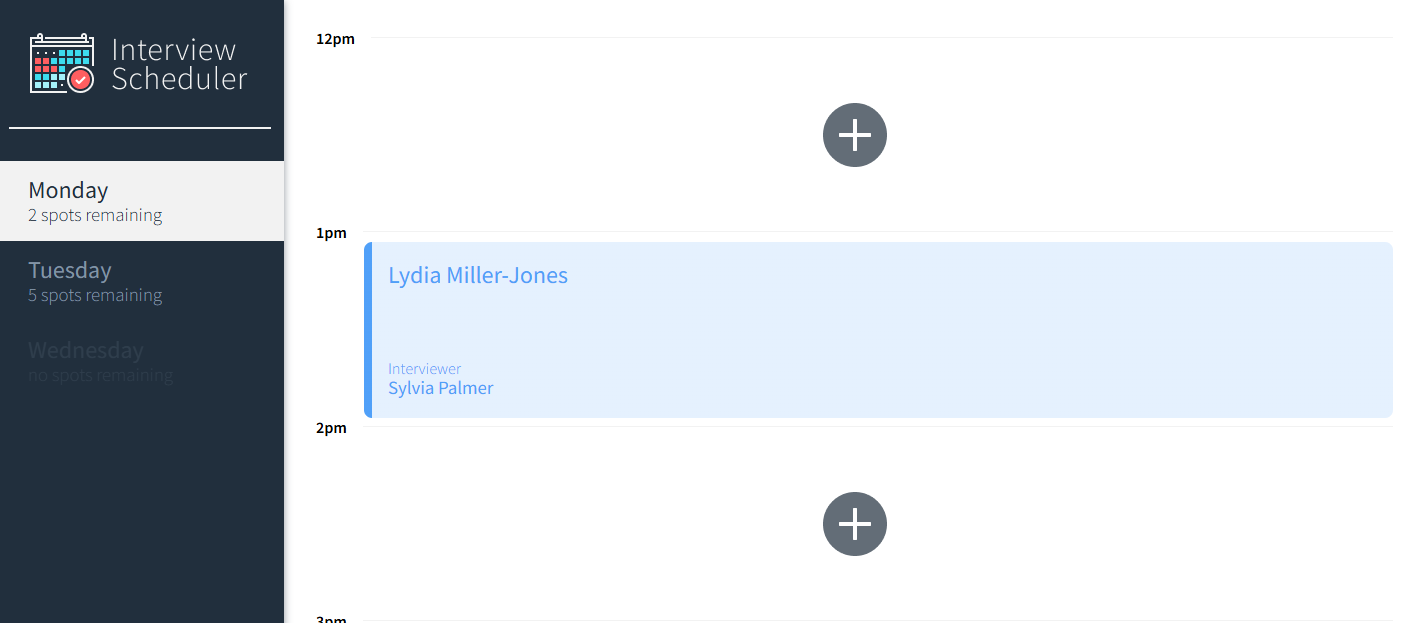This screenshot has width=1407, height=623.
Task: Click the 3pm time label
Action: 331,619
